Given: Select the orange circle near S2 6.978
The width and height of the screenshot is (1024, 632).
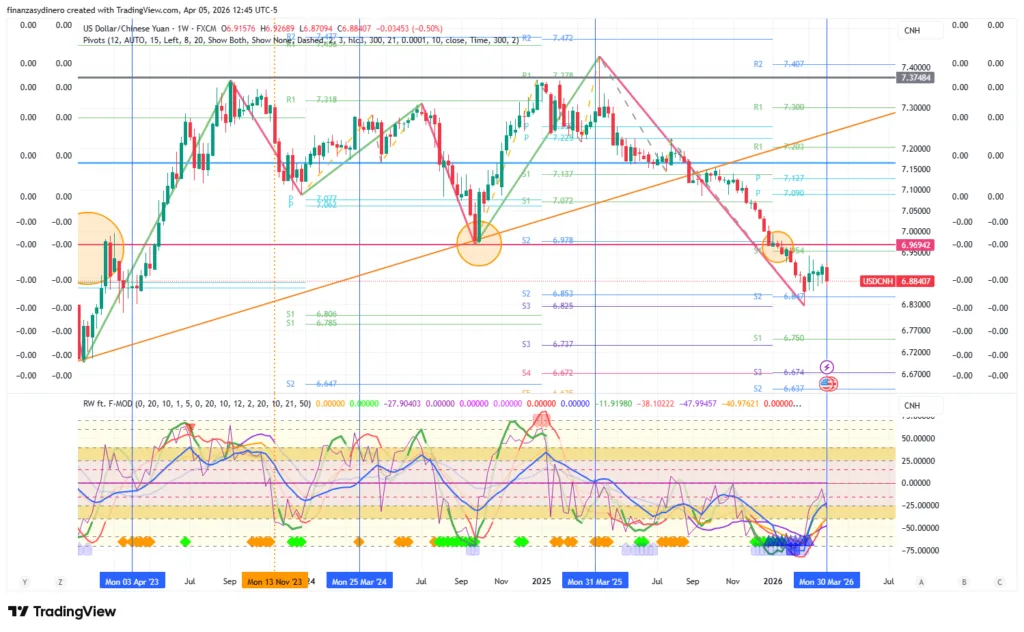Looking at the screenshot, I should pyautogui.click(x=478, y=244).
